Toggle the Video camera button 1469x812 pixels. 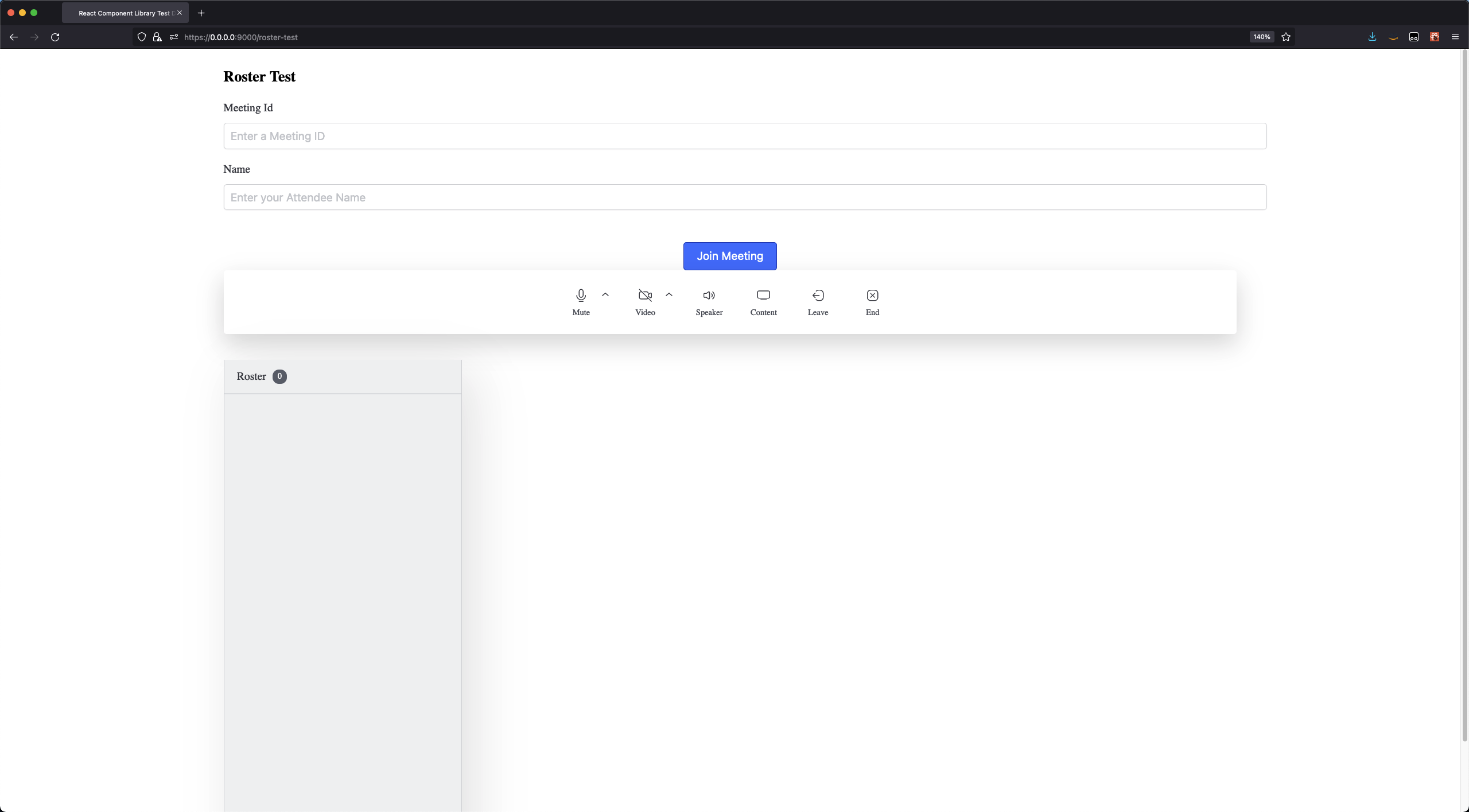pyautogui.click(x=645, y=296)
